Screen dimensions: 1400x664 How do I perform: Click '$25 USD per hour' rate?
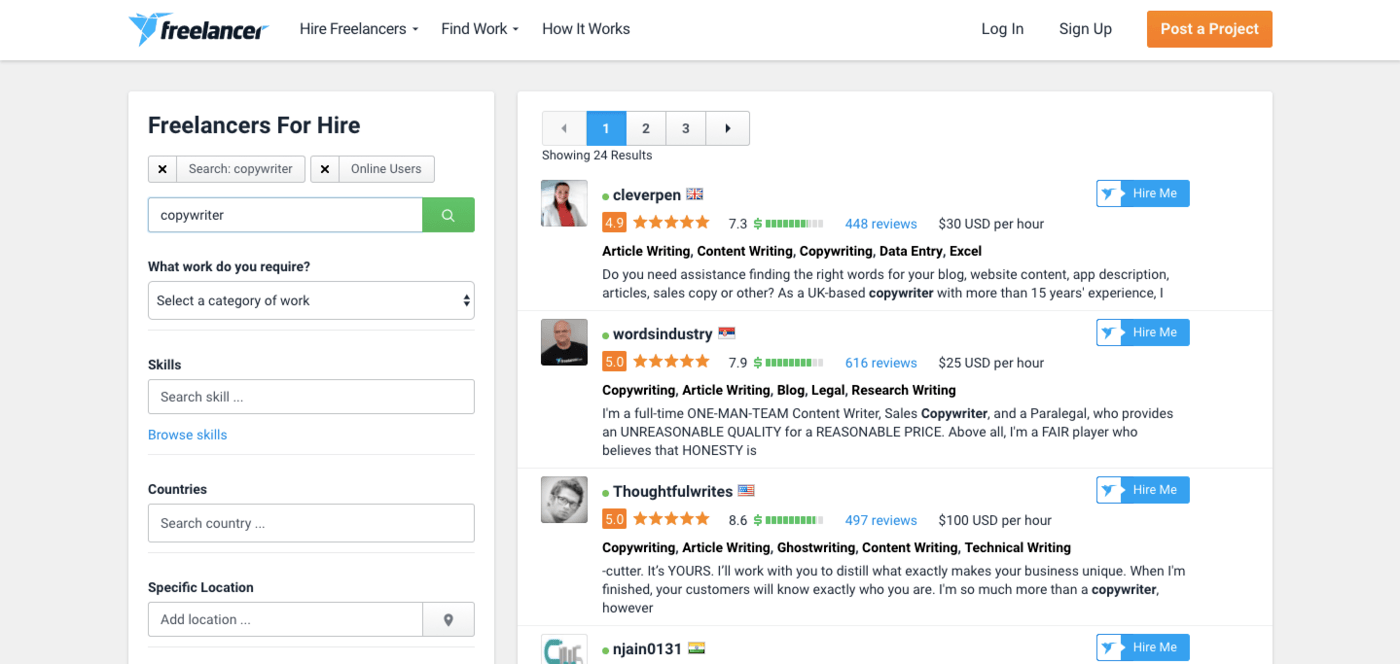[991, 363]
